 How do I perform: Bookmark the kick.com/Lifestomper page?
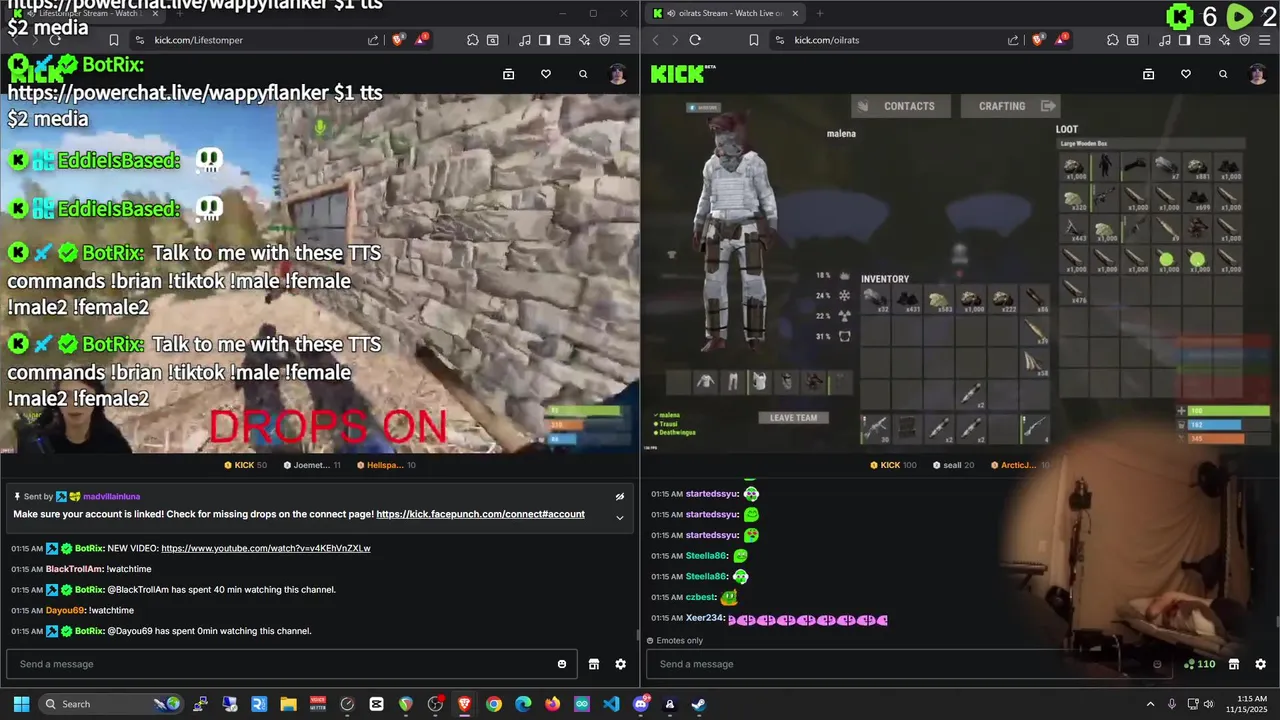pyautogui.click(x=114, y=40)
